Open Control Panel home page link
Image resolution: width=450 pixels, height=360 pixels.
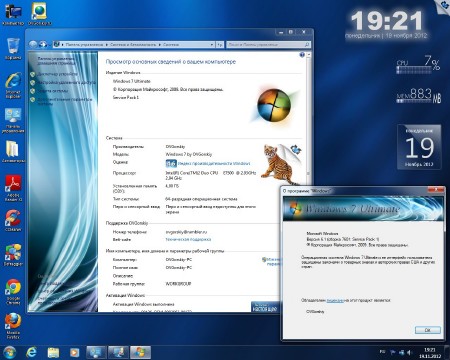(56, 61)
